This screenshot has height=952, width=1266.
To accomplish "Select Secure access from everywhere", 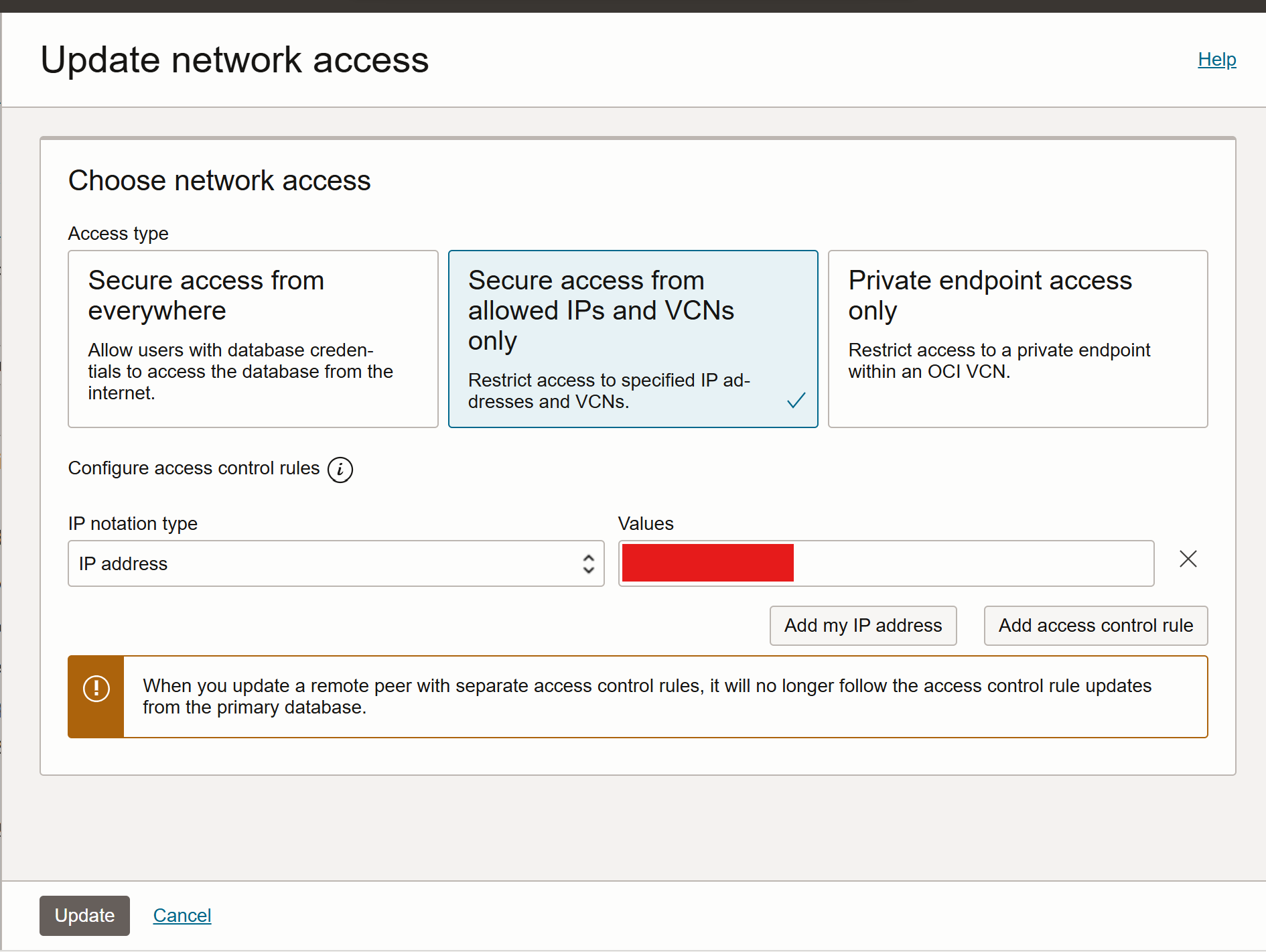I will 253,339.
